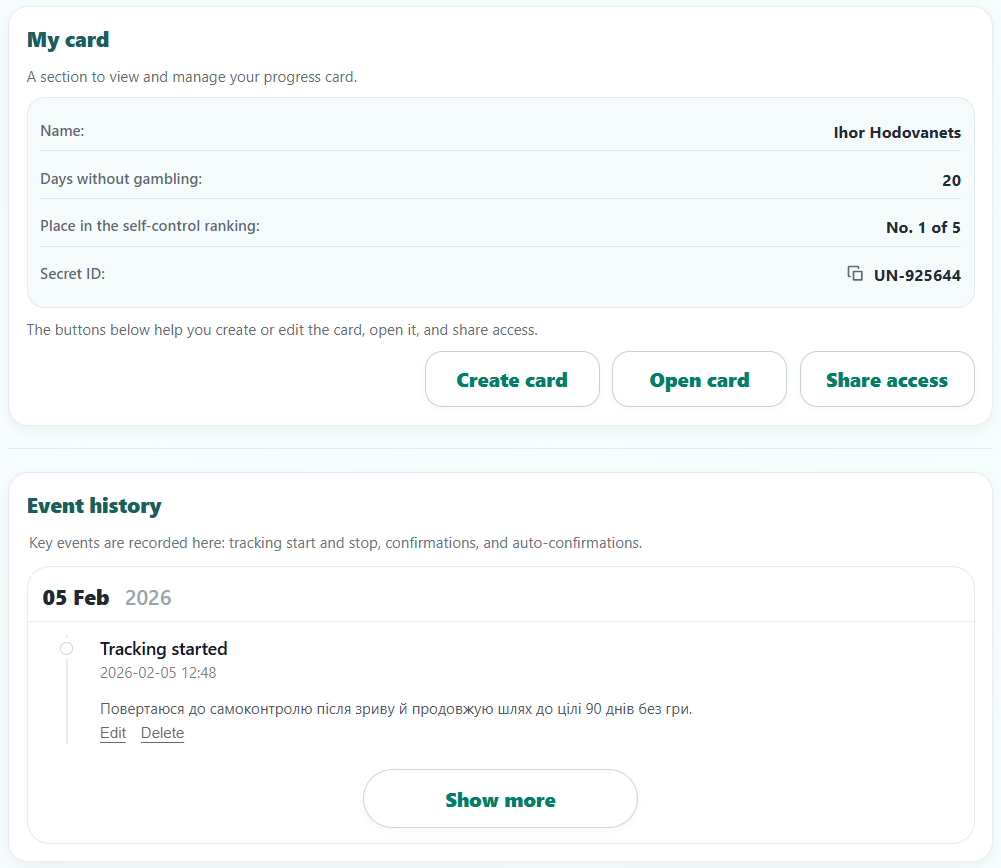Click the Event history heading
Image resolution: width=1001 pixels, height=868 pixels.
(94, 506)
